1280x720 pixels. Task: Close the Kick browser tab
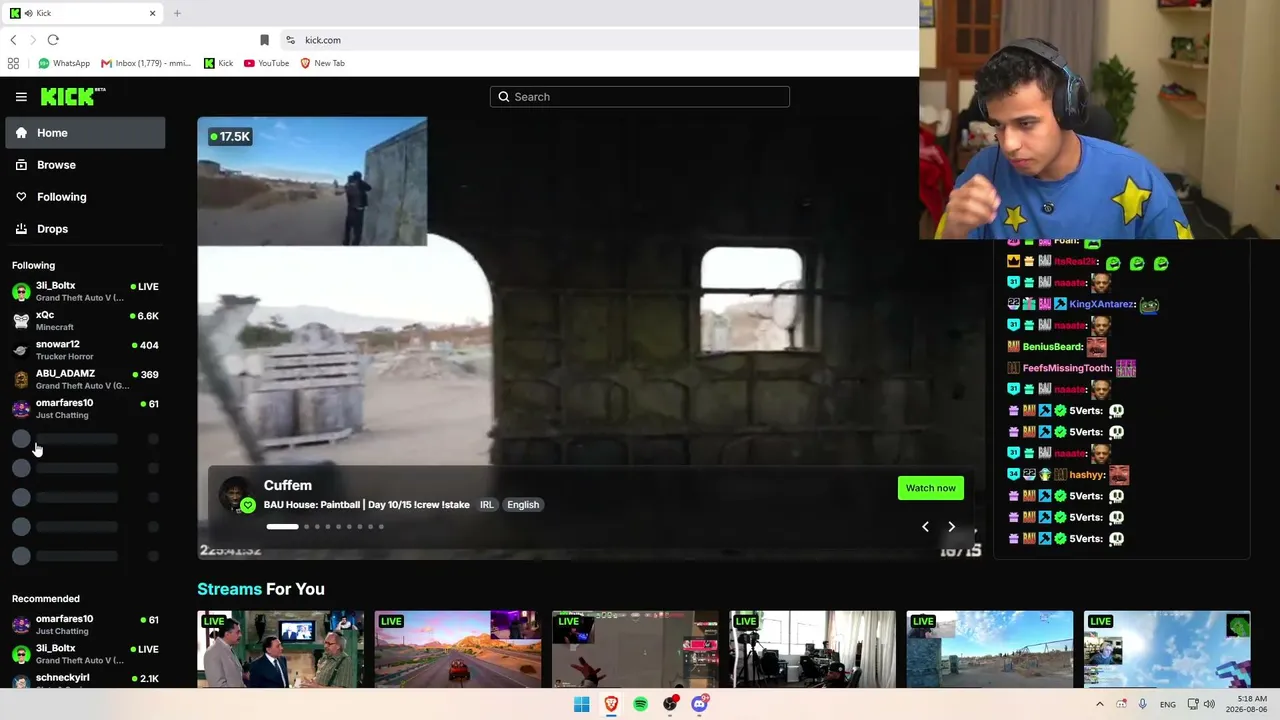pos(152,13)
